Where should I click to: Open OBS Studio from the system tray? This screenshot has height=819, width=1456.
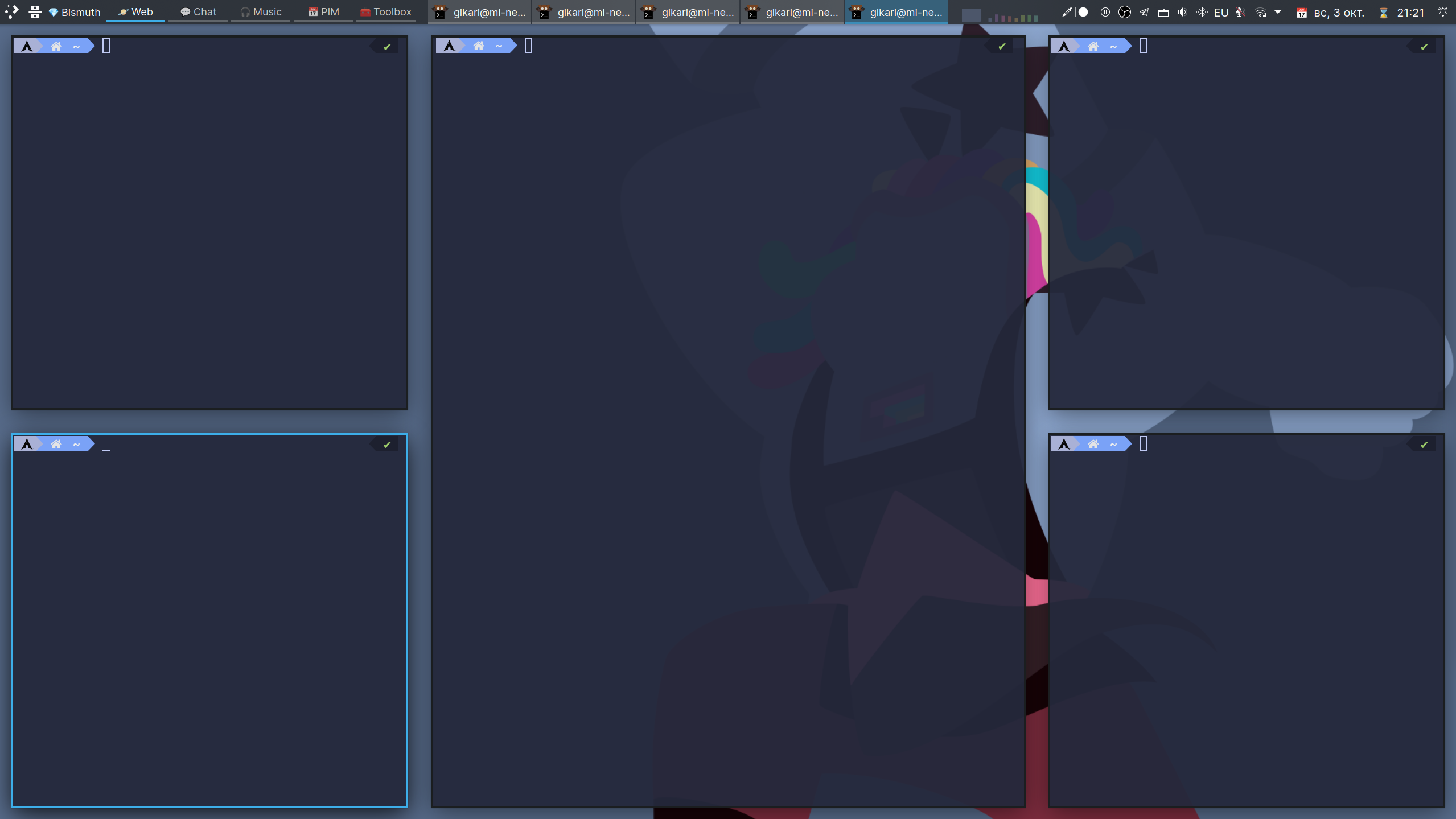click(x=1124, y=11)
